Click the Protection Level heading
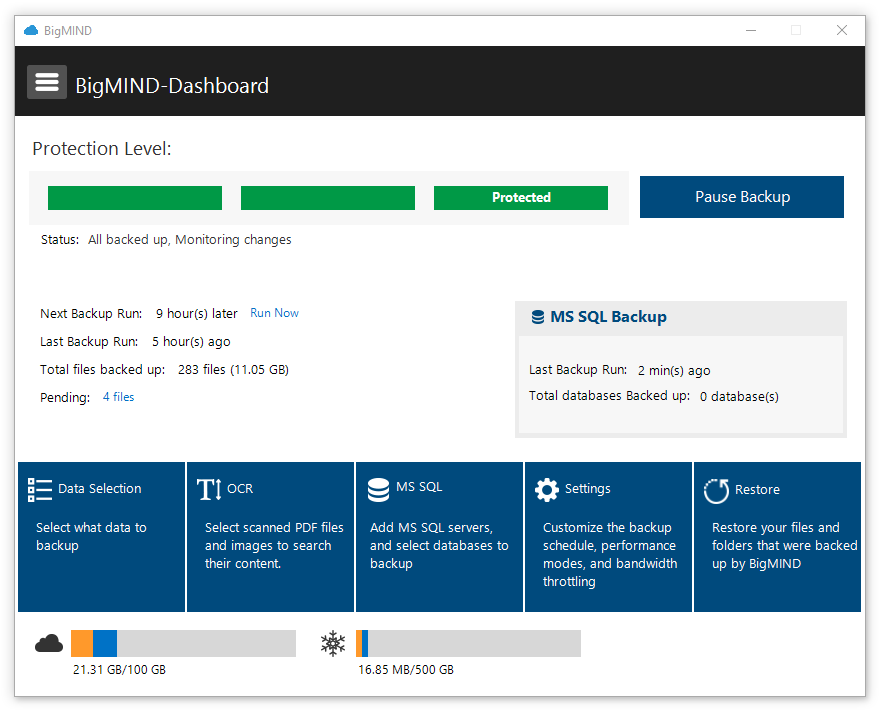Image resolution: width=880 pixels, height=712 pixels. point(102,149)
